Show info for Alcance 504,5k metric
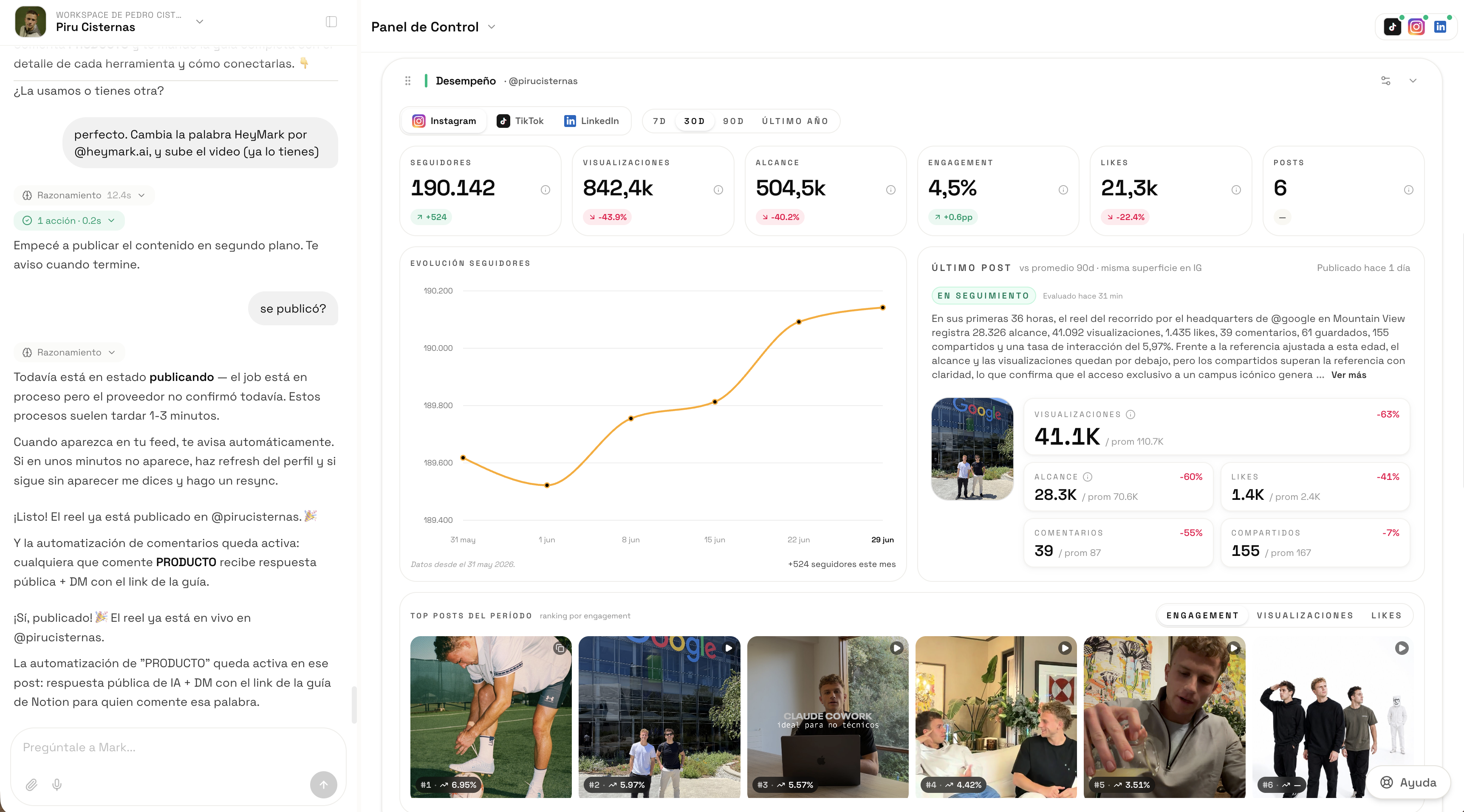 890,190
